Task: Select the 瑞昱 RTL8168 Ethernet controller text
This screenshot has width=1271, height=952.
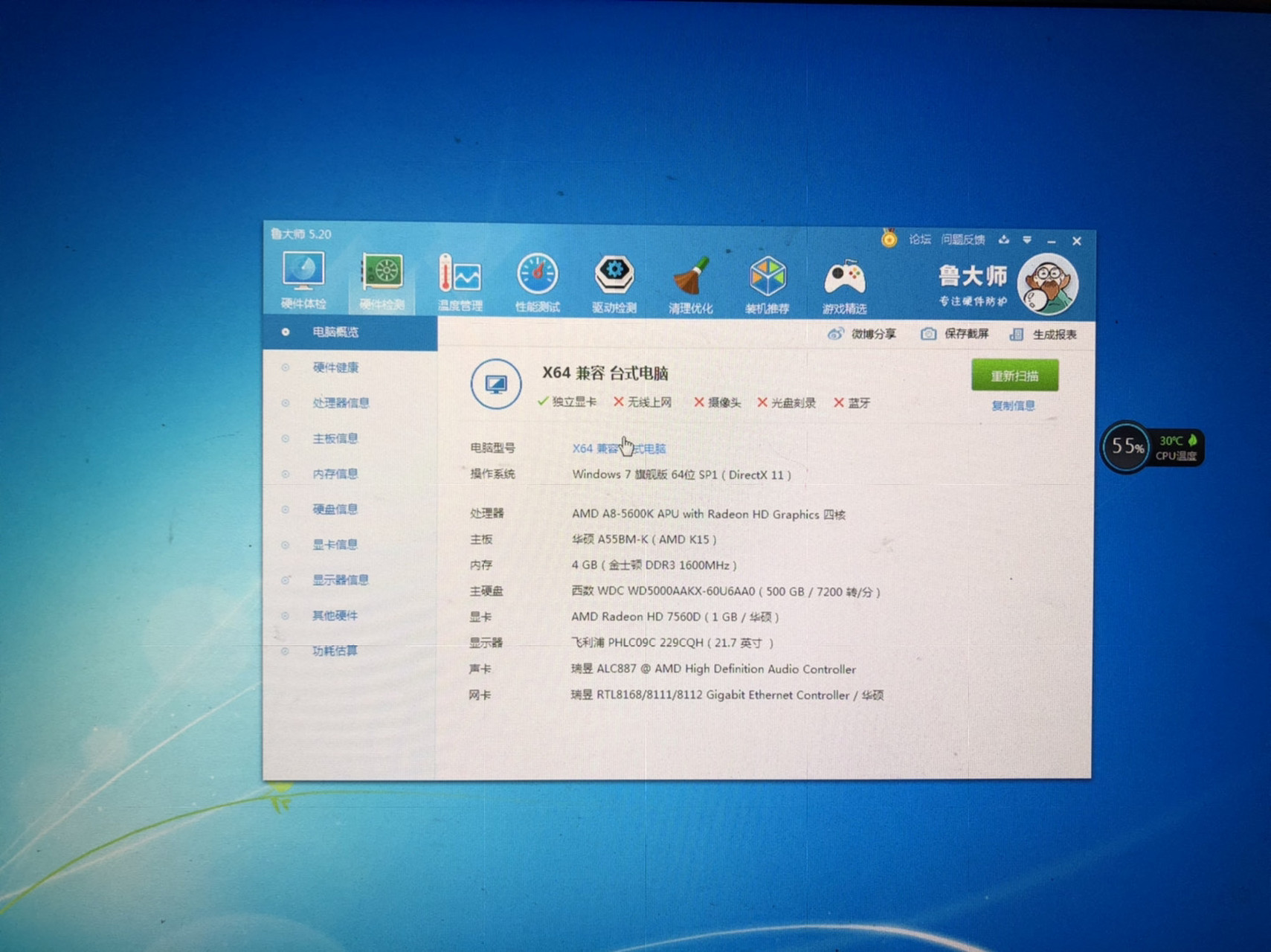Action: point(727,695)
